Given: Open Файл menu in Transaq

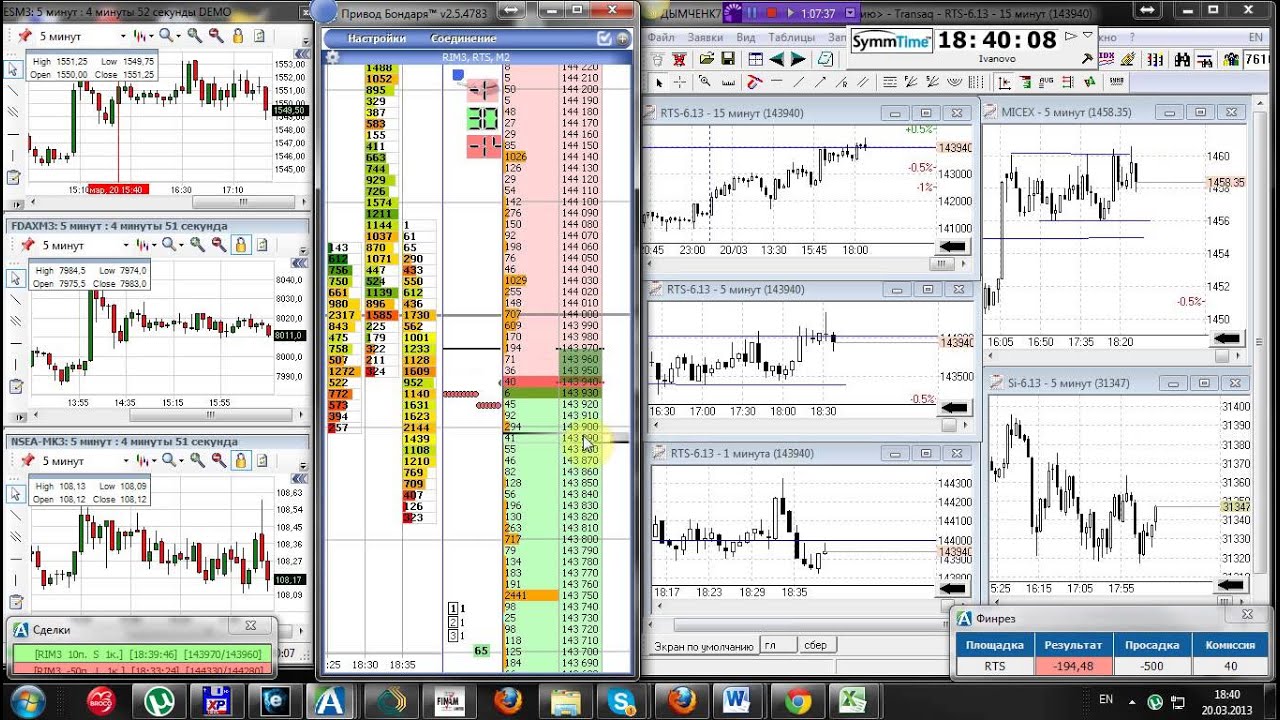Looking at the screenshot, I should (661, 37).
